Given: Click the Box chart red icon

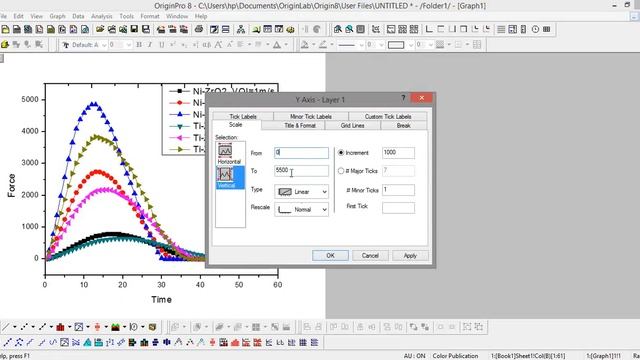Looking at the screenshot, I should tap(97, 327).
